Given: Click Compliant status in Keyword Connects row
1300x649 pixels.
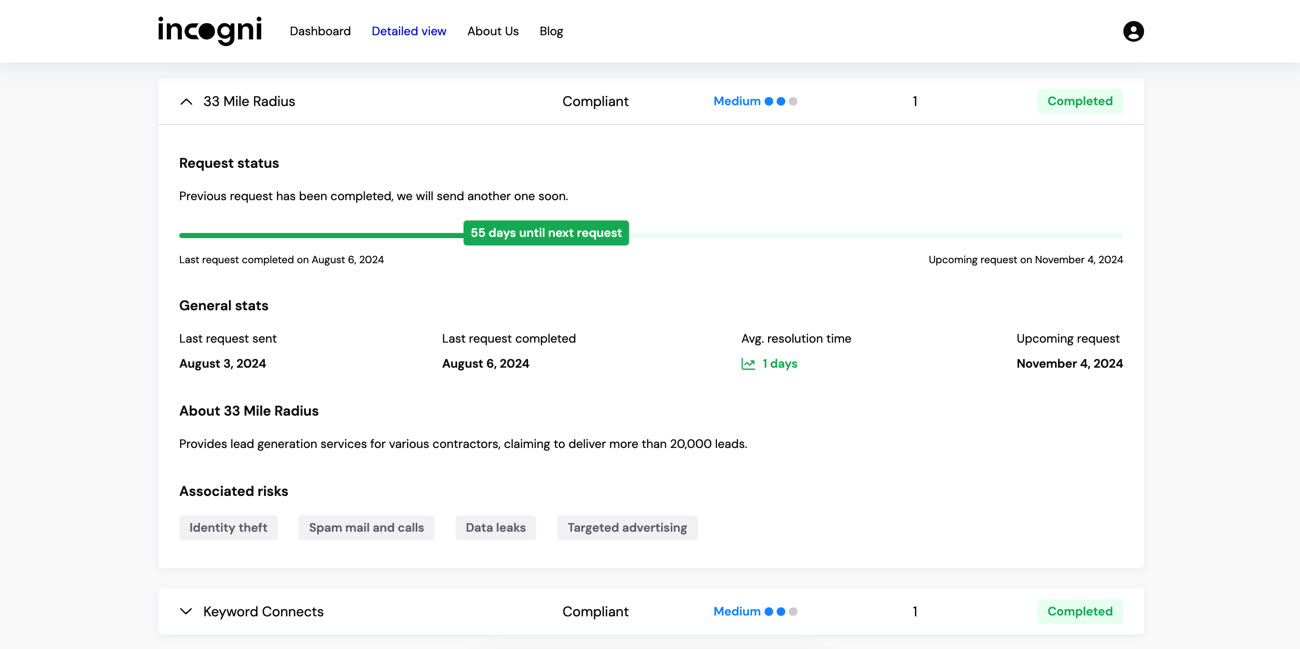Looking at the screenshot, I should (x=595, y=611).
